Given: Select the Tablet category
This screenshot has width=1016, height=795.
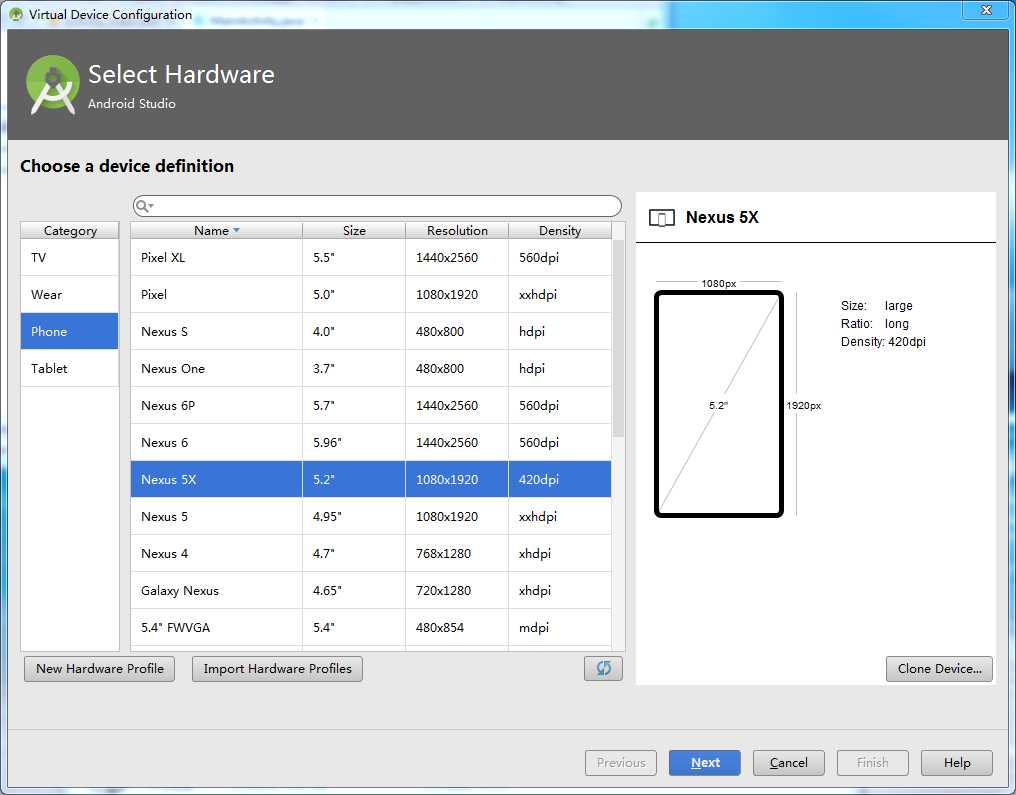Looking at the screenshot, I should pos(69,368).
